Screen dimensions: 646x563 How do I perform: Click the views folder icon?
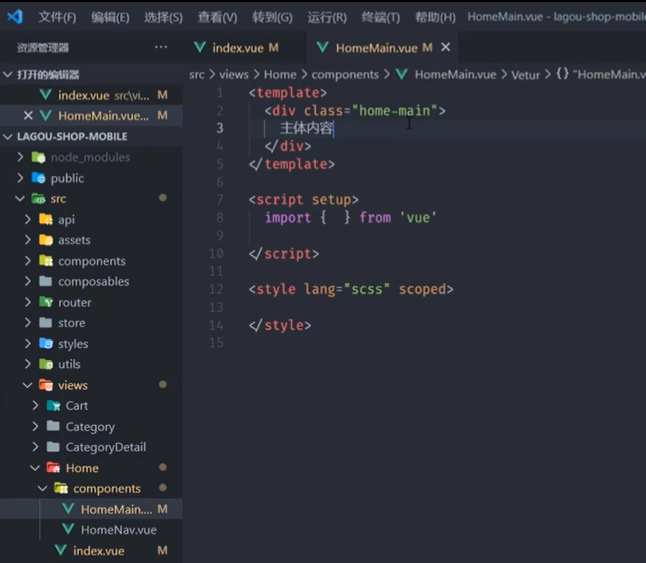pyautogui.click(x=46, y=385)
